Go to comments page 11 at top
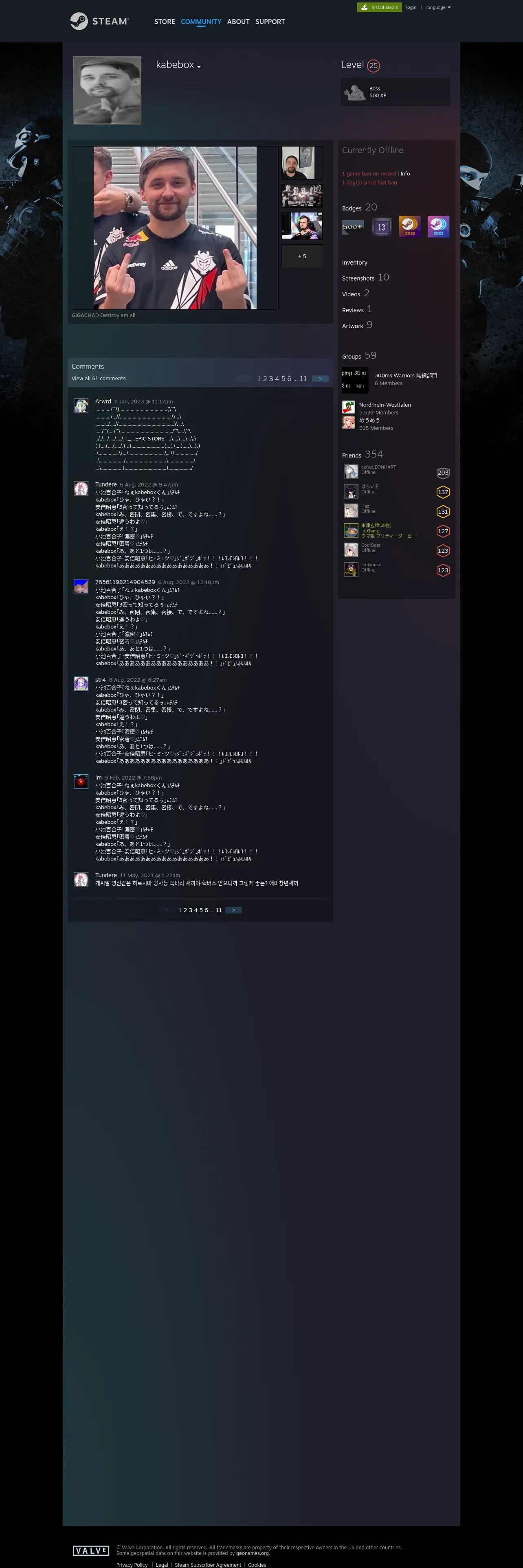This screenshot has height=1568, width=523. coord(303,379)
